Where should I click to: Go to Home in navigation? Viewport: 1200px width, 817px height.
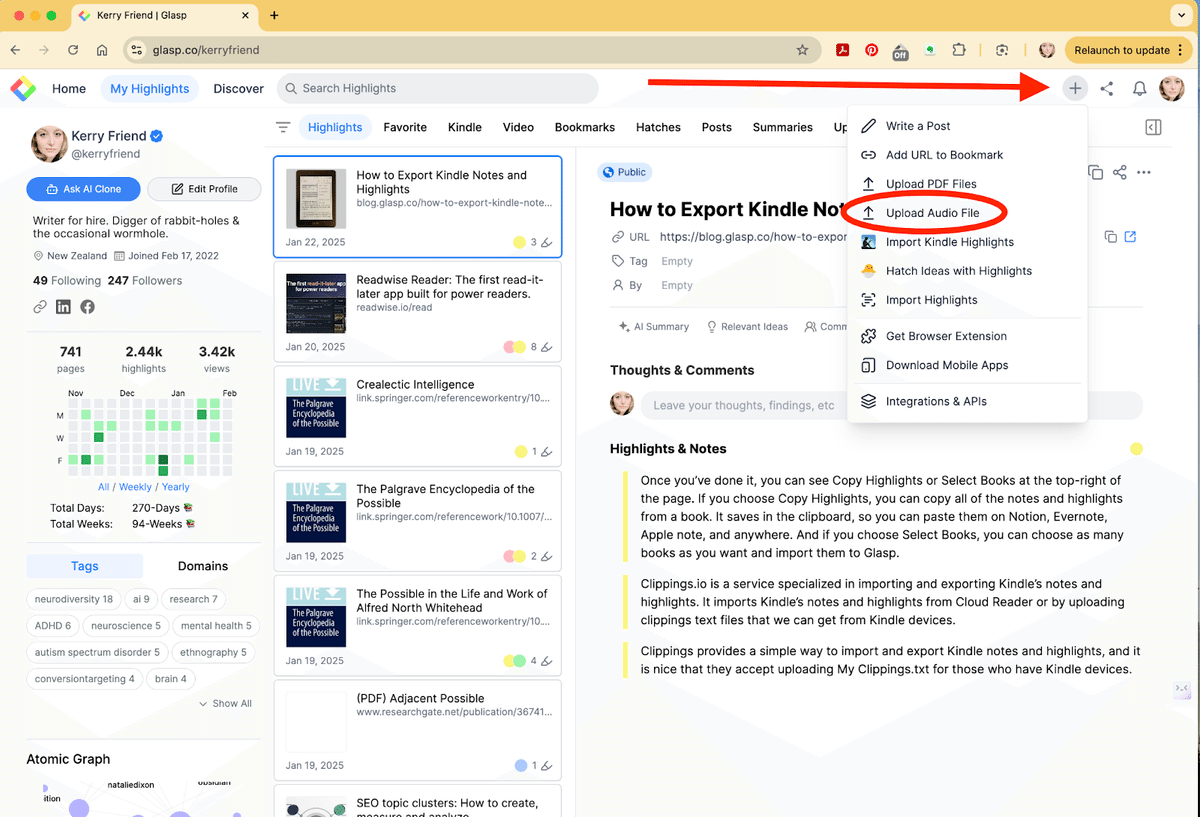click(x=69, y=88)
